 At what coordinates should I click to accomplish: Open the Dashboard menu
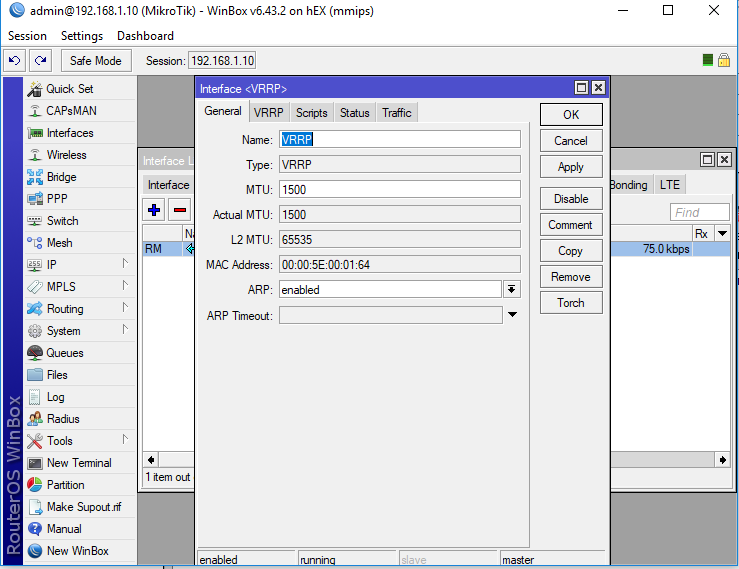pyautogui.click(x=145, y=36)
